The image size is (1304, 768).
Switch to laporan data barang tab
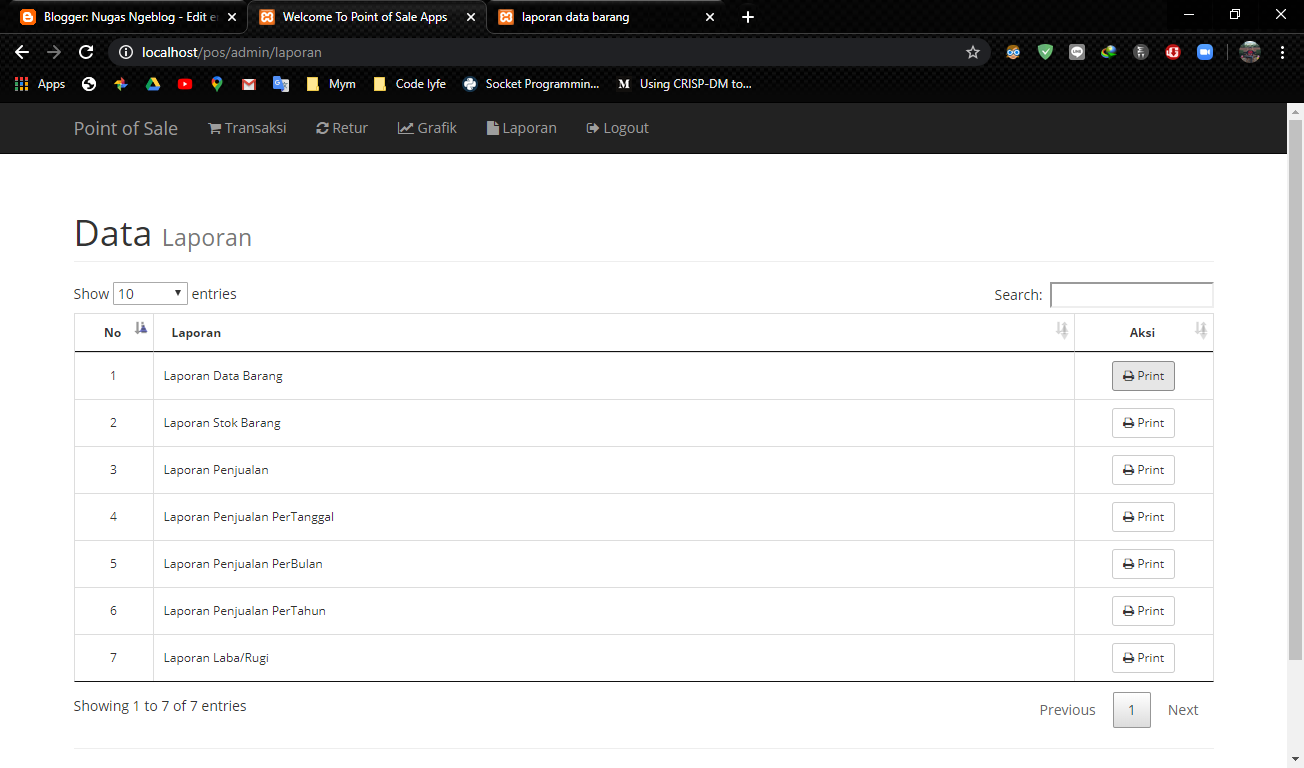point(607,17)
